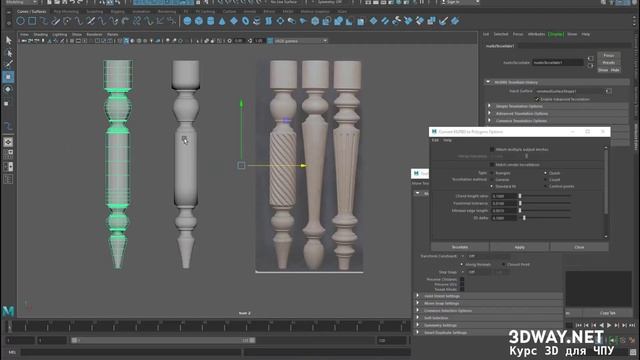Click the Tessellate button
The height and width of the screenshot is (360, 640).
pos(460,247)
